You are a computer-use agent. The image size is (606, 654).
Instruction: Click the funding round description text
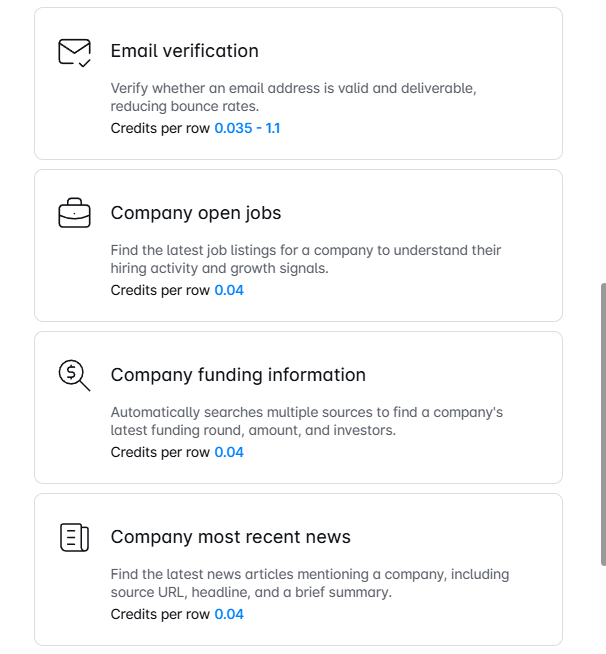[307, 421]
